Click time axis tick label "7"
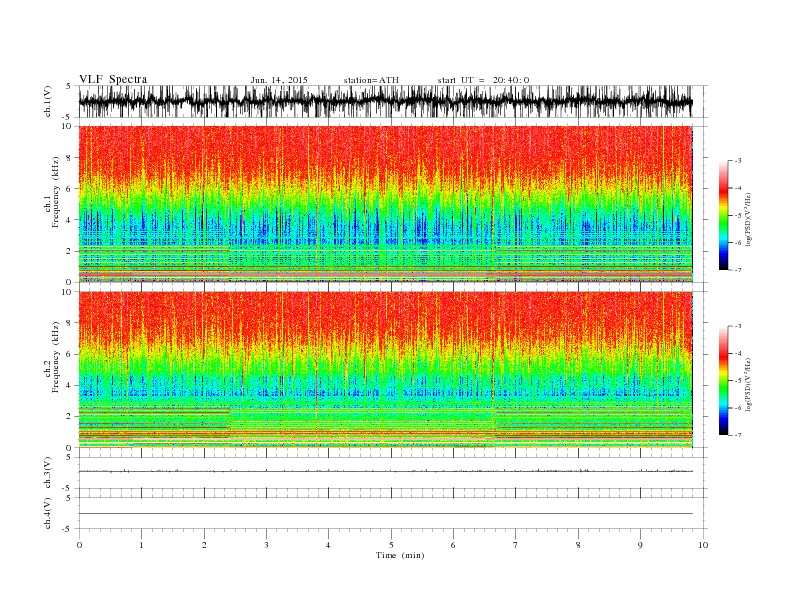The height and width of the screenshot is (612, 792). (516, 545)
